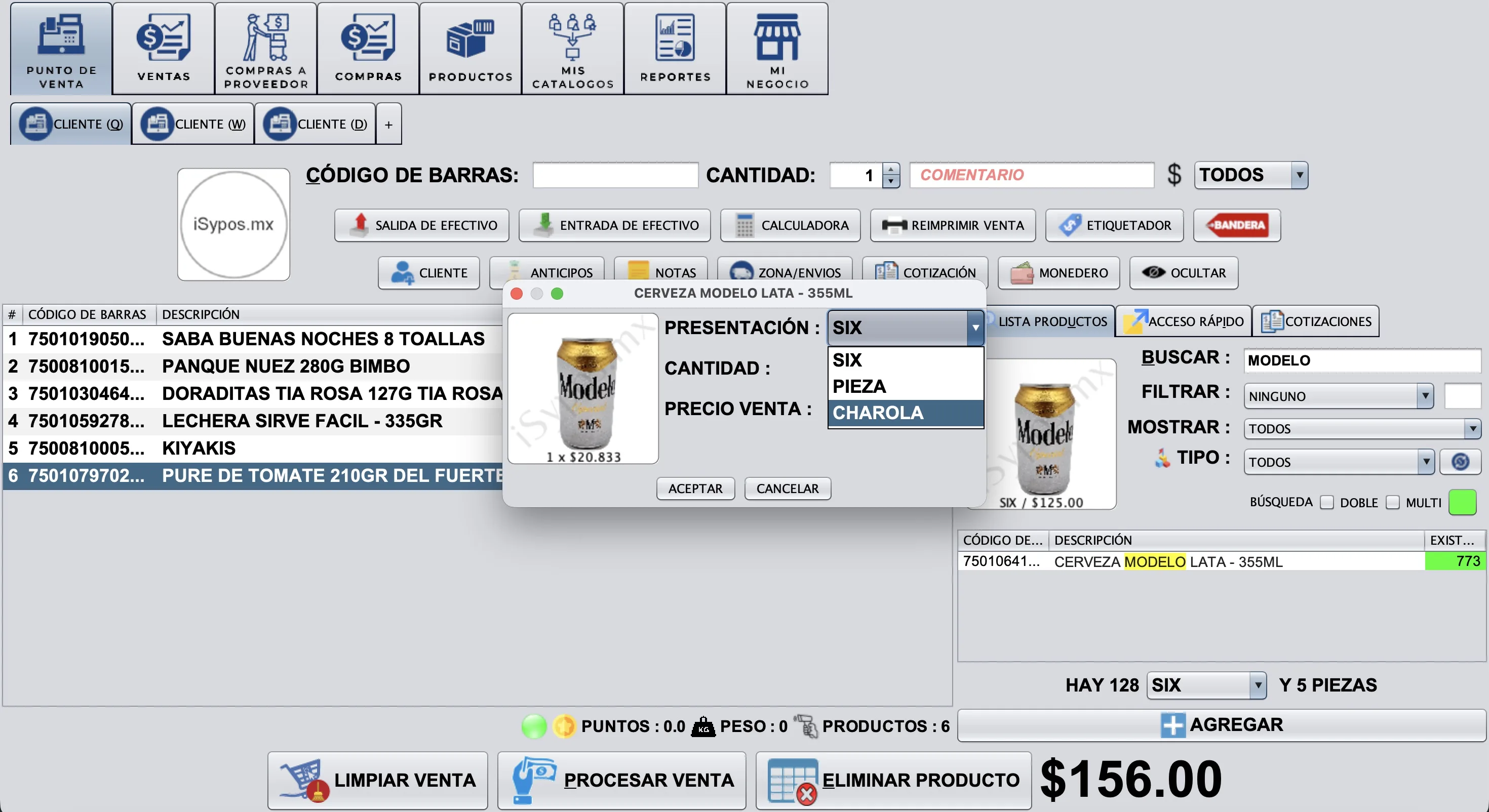Click refresh icon next to Tipo dropdown
Screen dimensions: 1489x812
click(1461, 462)
